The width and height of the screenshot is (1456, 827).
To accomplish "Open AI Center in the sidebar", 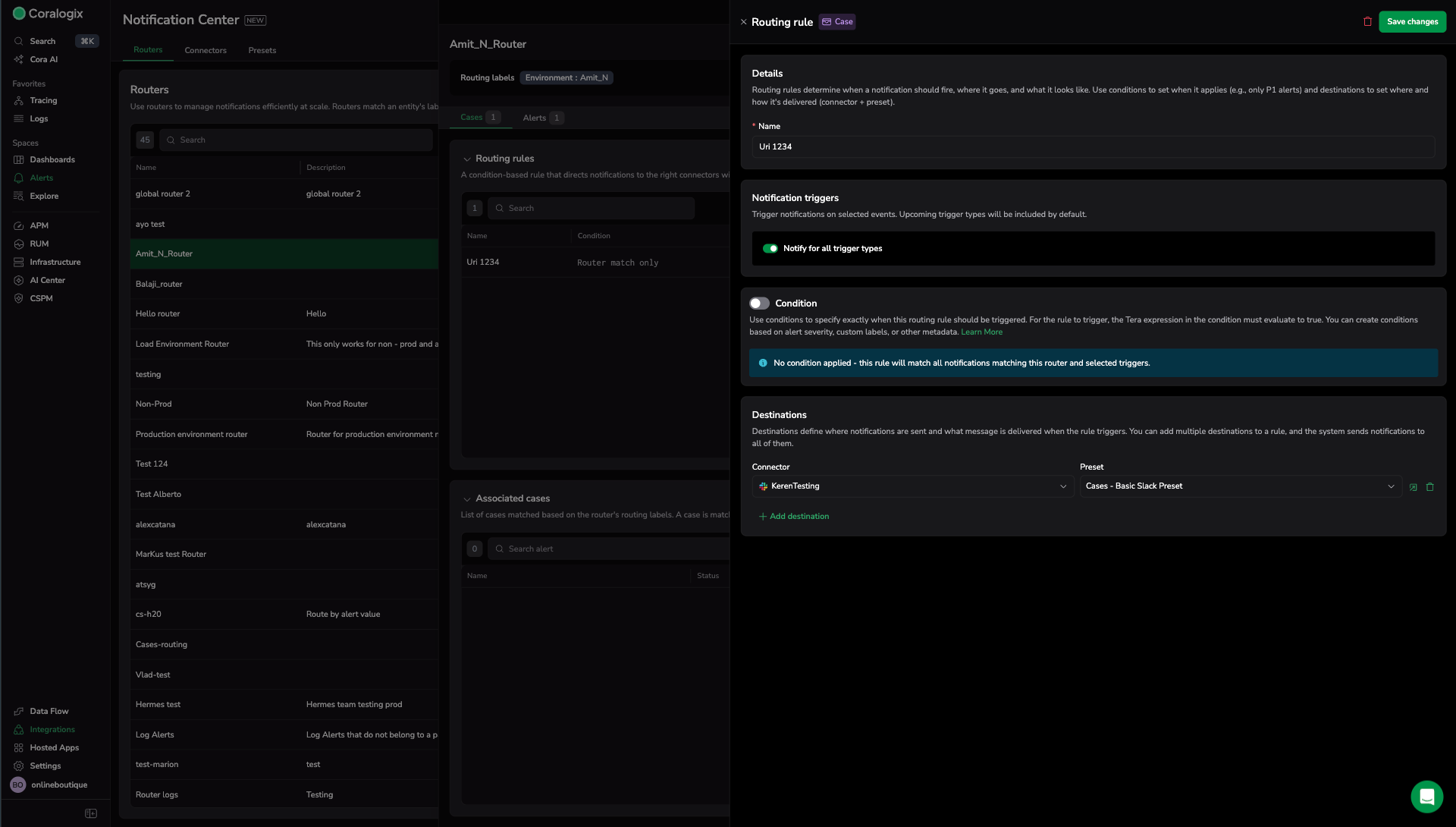I will coord(47,280).
